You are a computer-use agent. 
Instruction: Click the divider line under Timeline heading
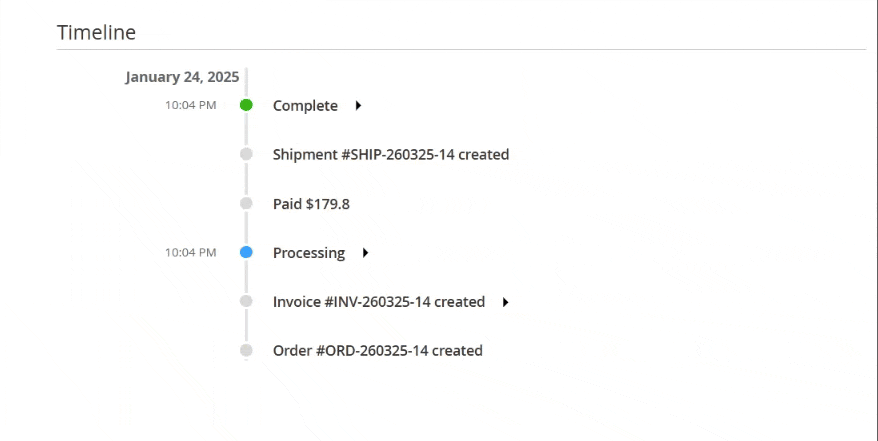(461, 49)
